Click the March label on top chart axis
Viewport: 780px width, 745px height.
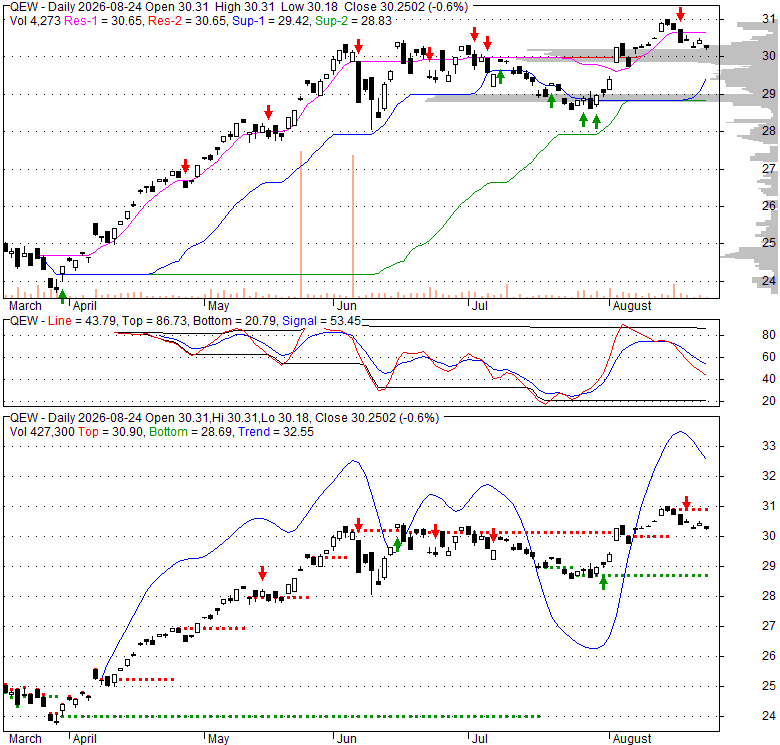point(25,306)
